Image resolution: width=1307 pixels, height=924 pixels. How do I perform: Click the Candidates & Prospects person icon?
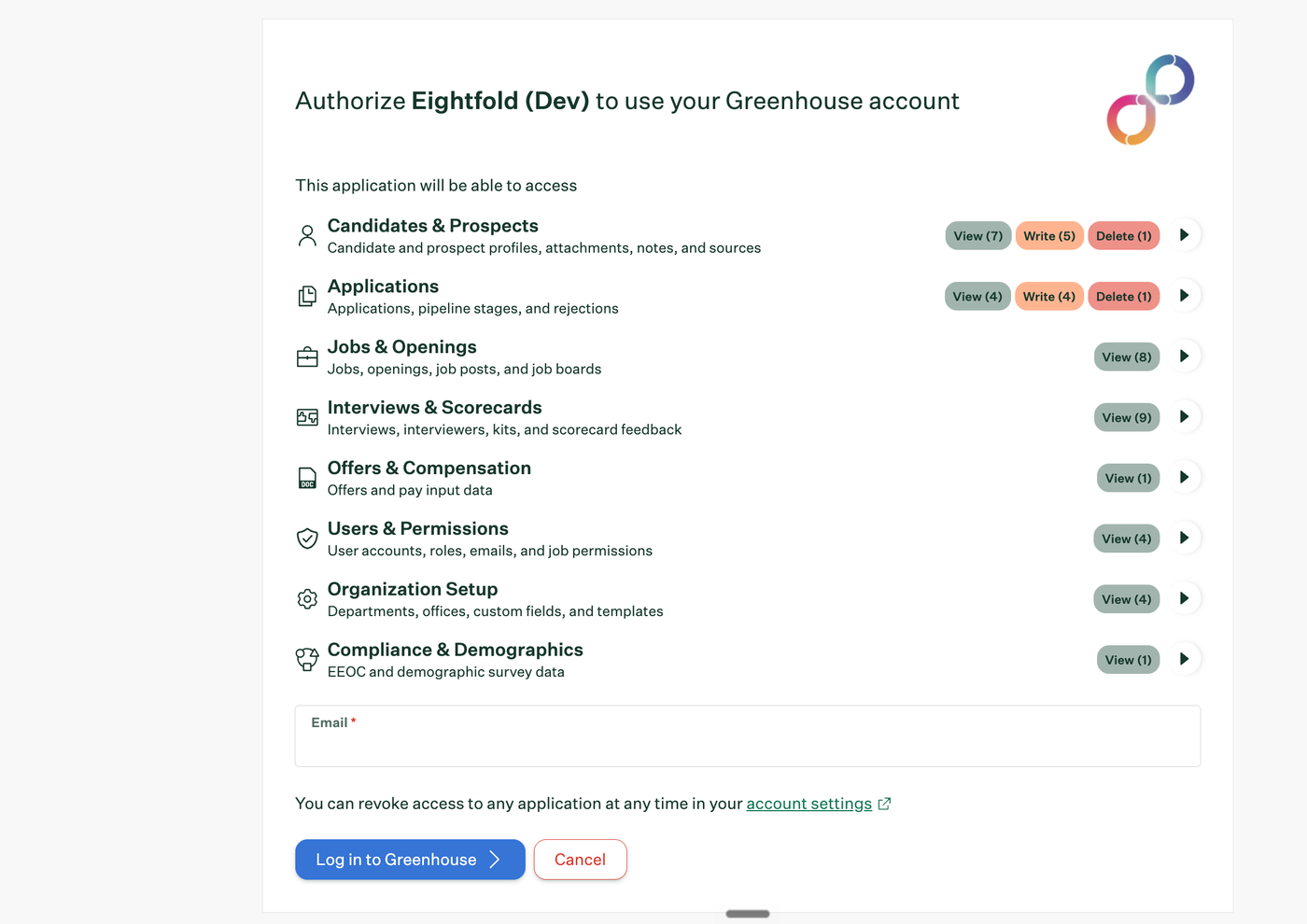[307, 235]
